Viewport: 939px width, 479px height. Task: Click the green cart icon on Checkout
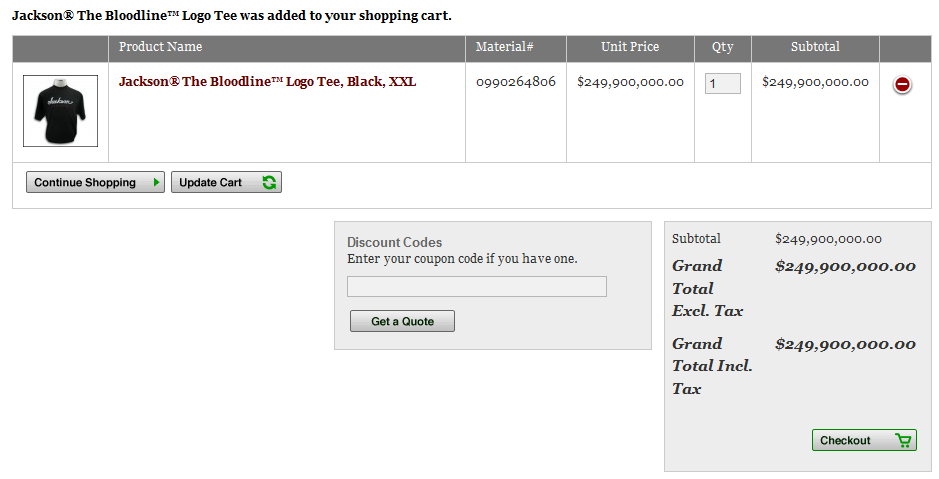(x=903, y=441)
